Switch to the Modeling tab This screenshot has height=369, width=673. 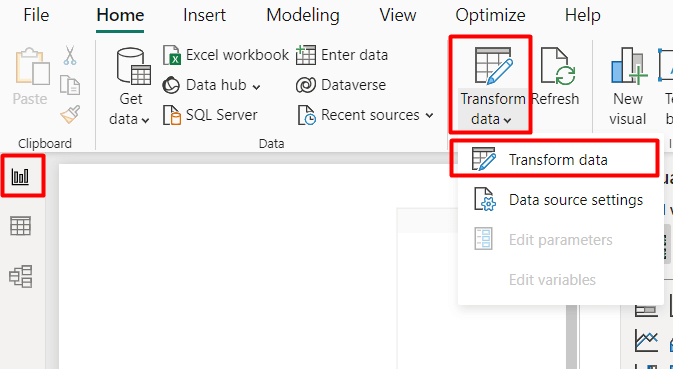click(303, 15)
